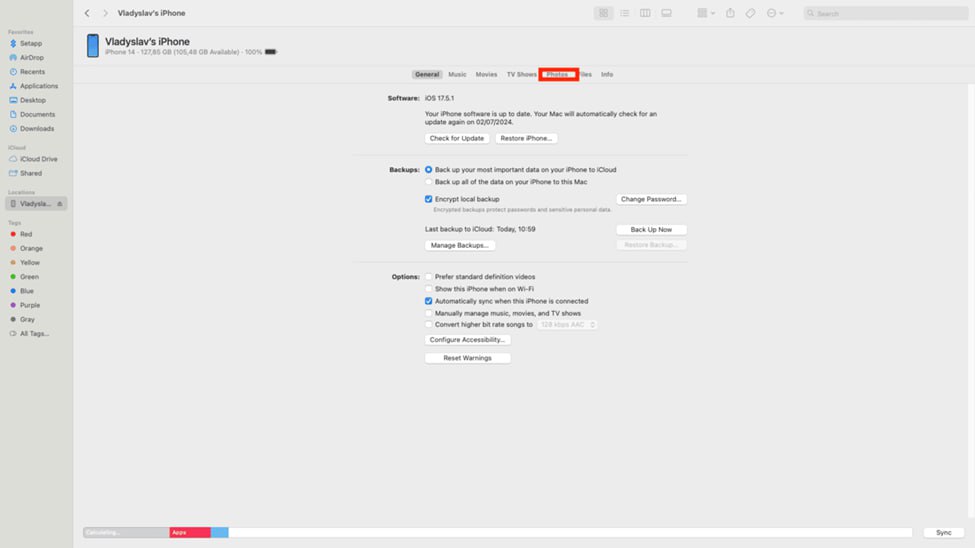Switch to the Music tab

tap(457, 75)
